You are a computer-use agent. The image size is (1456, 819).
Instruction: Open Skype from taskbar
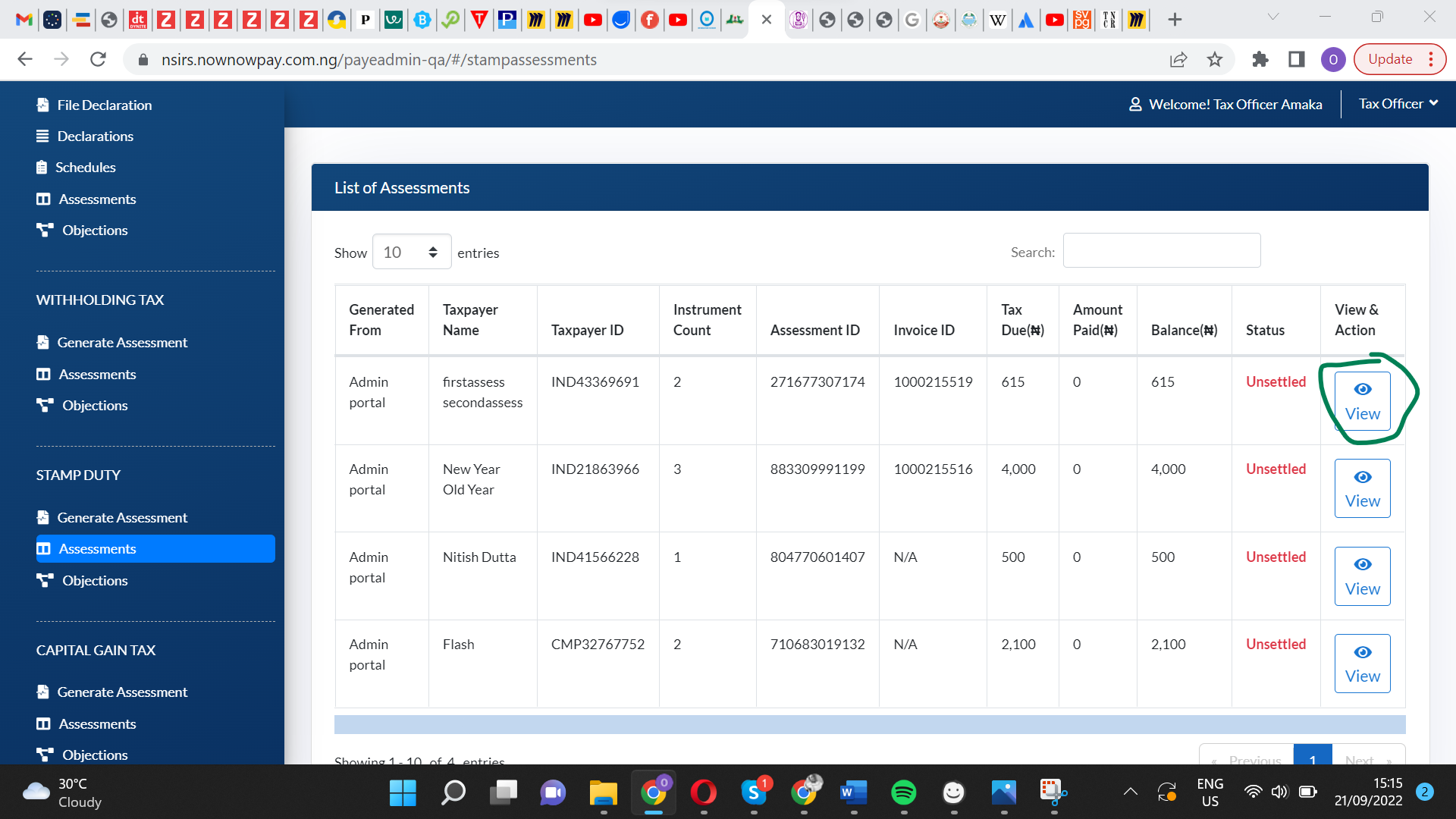tap(754, 792)
